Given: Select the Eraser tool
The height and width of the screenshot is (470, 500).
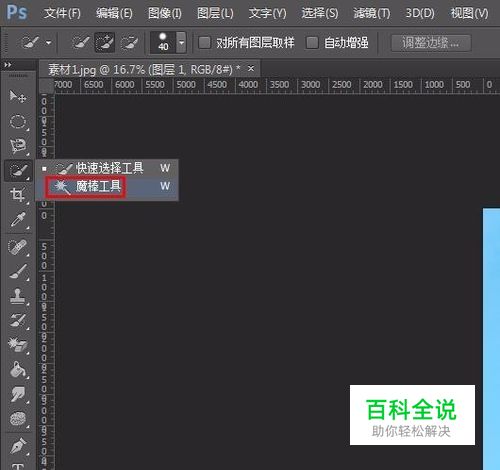Looking at the screenshot, I should click(18, 345).
